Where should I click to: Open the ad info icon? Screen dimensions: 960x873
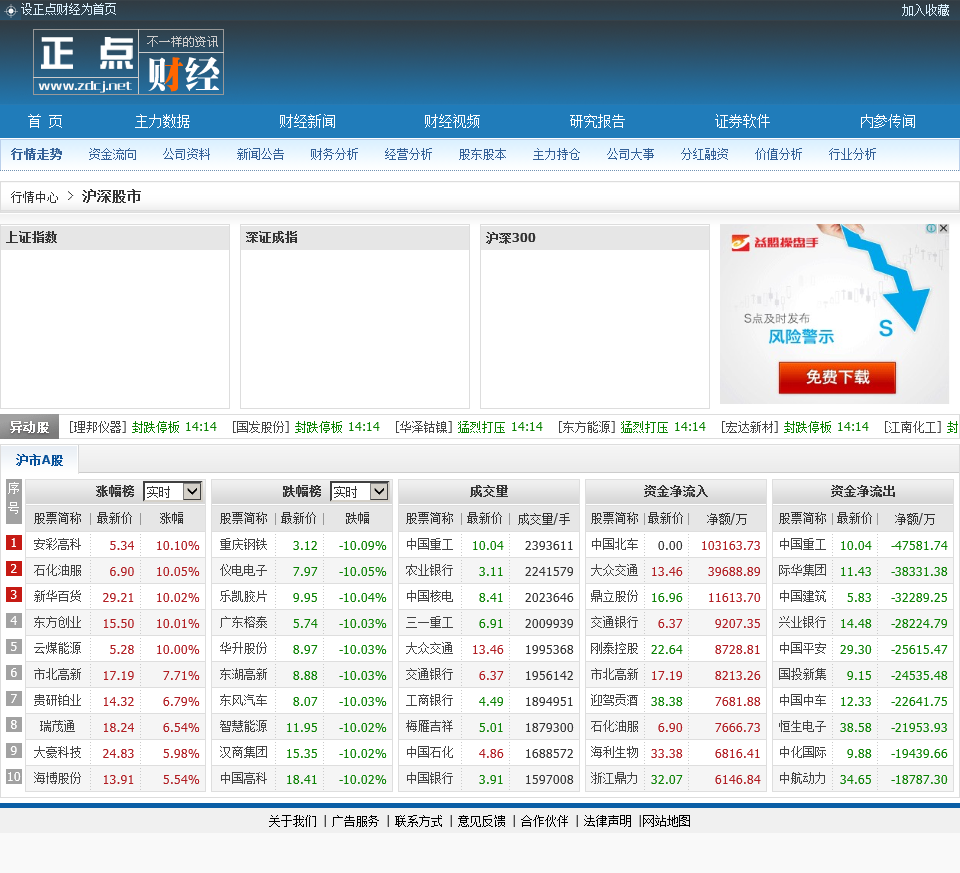tap(931, 228)
